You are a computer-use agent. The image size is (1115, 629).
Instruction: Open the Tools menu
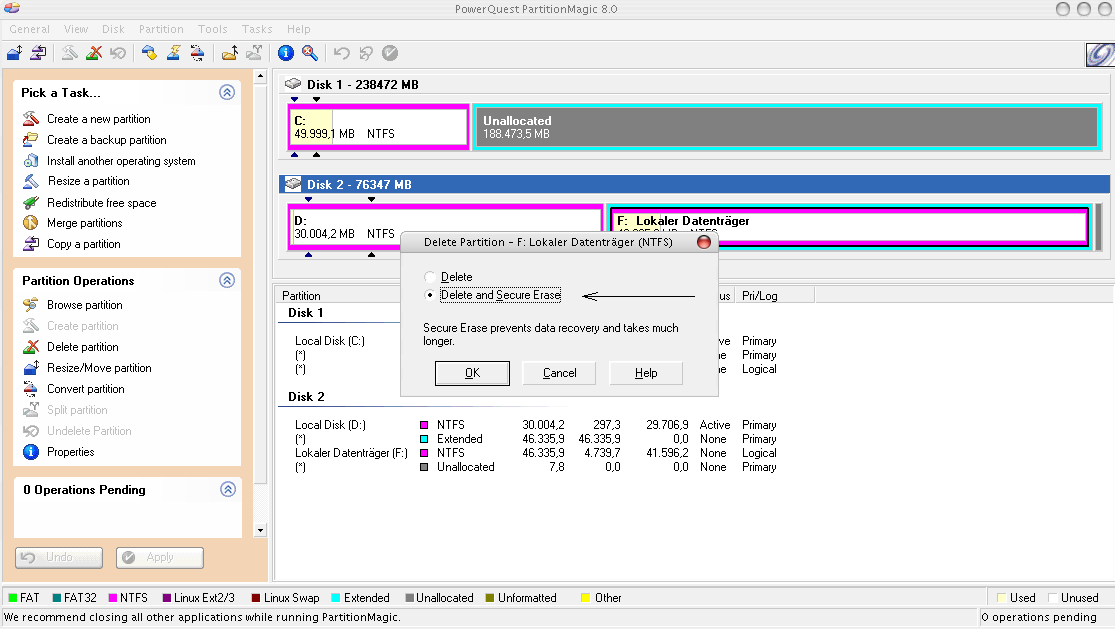point(213,29)
